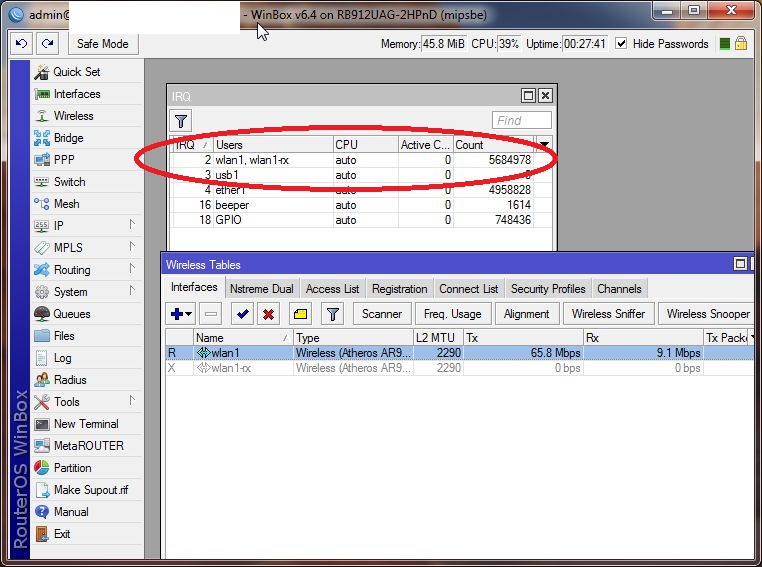The width and height of the screenshot is (762, 567).
Task: Switch to the Access List tab
Action: pyautogui.click(x=332, y=289)
